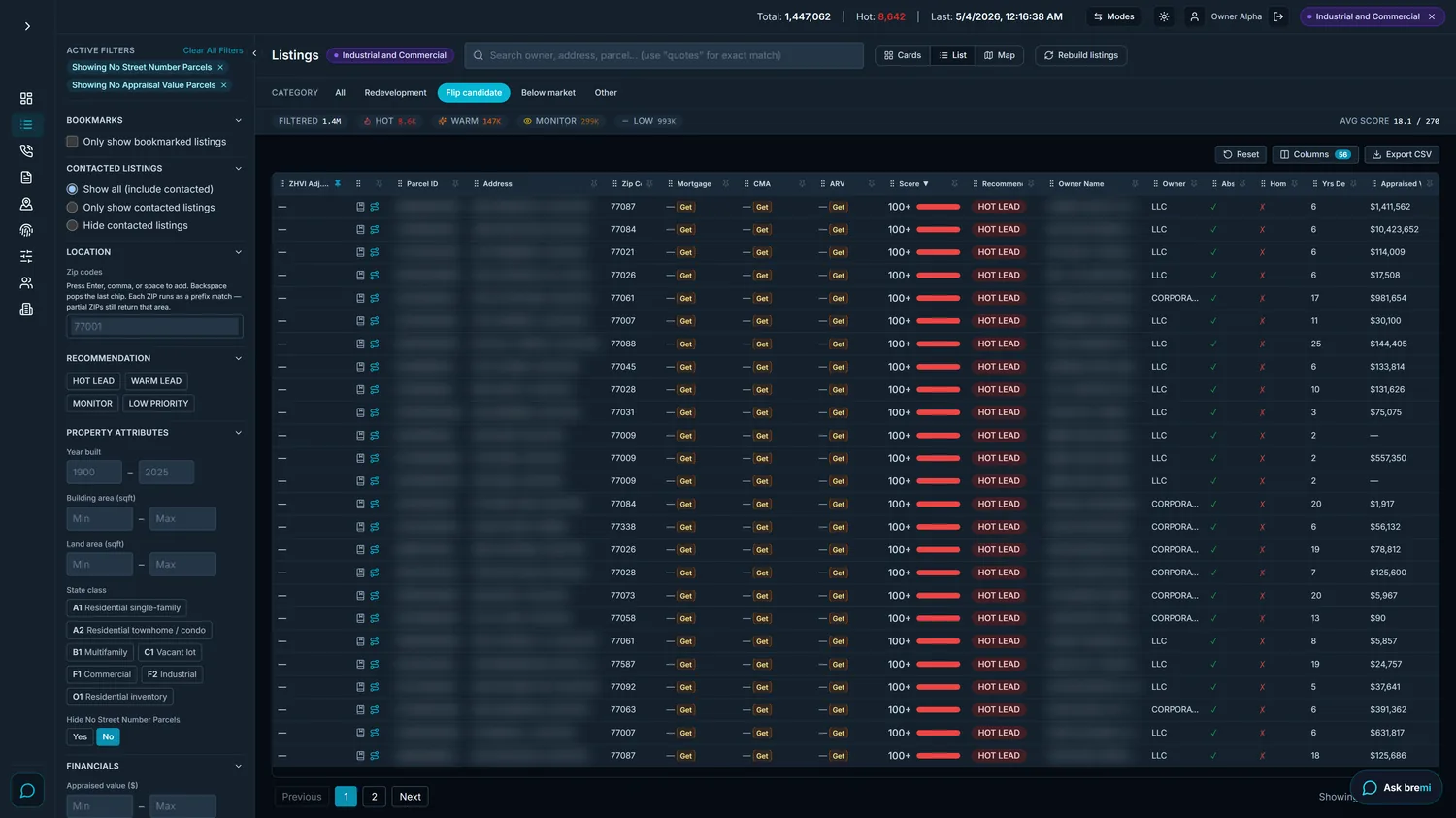Image resolution: width=1456 pixels, height=818 pixels.
Task: Select the Below market category tab
Action: point(548,93)
